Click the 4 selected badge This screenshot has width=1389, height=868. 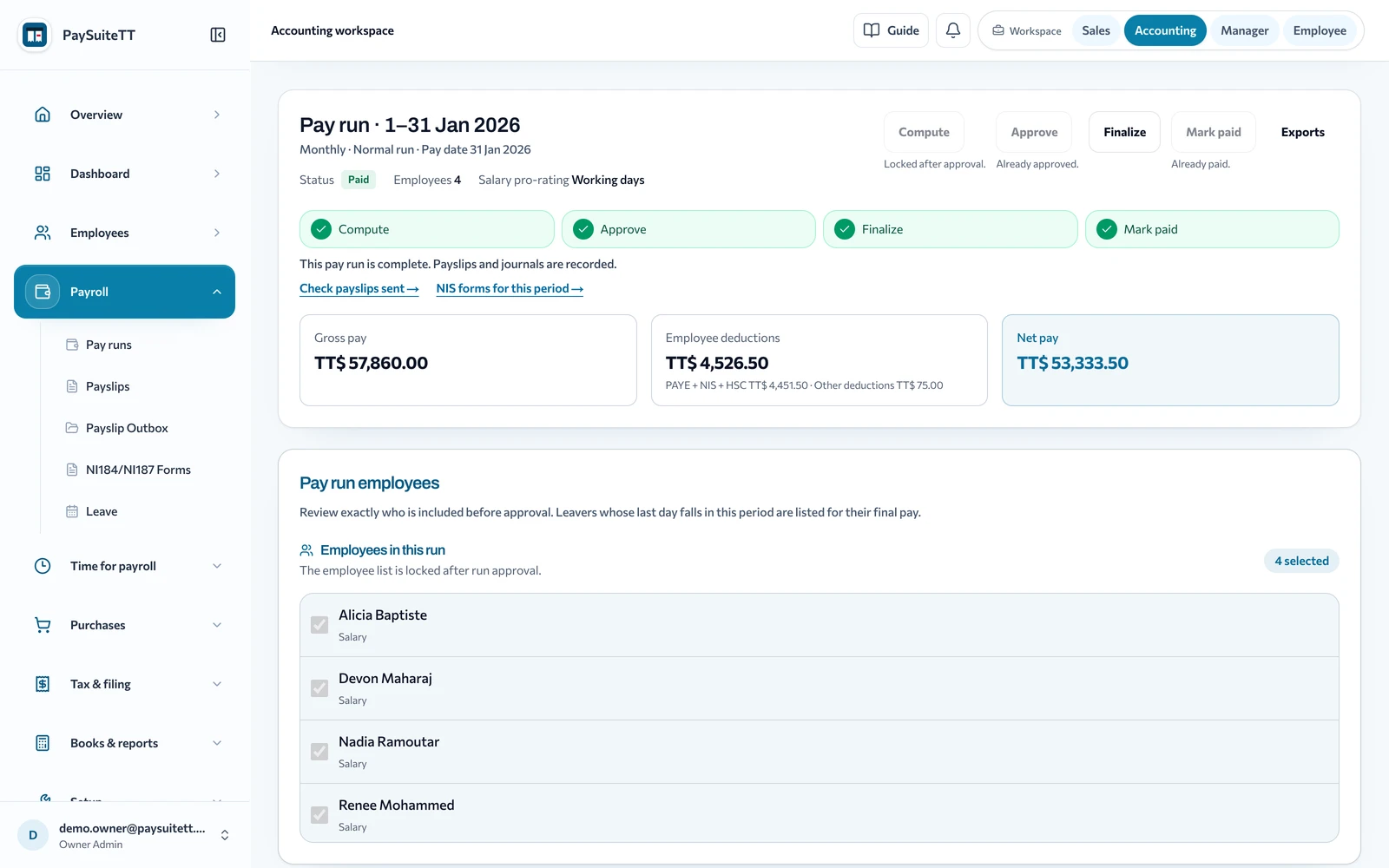pyautogui.click(x=1301, y=561)
